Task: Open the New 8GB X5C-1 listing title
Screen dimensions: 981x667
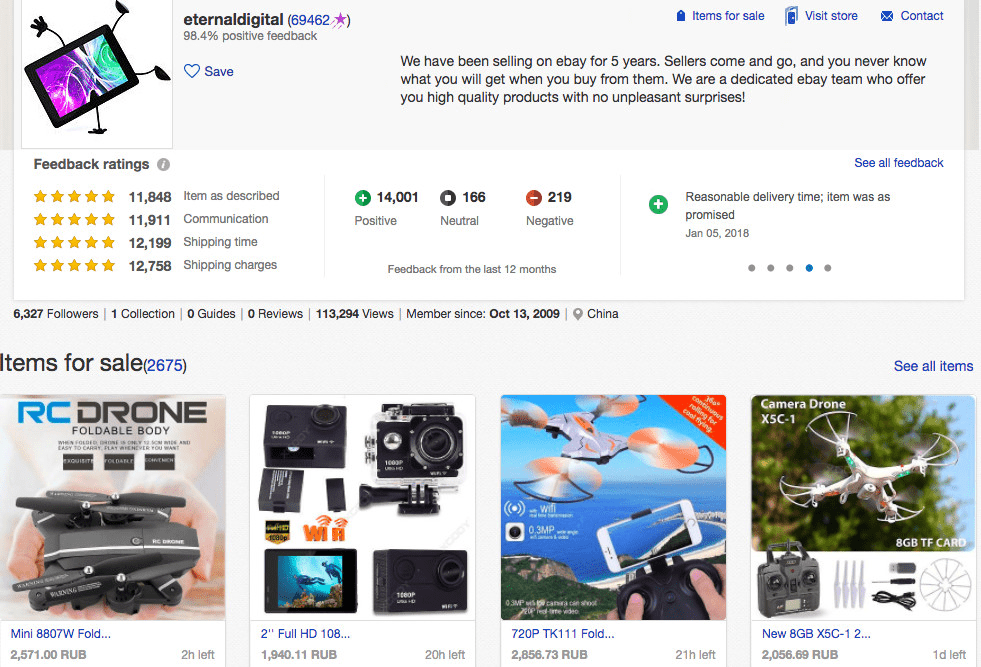Action: click(x=816, y=634)
